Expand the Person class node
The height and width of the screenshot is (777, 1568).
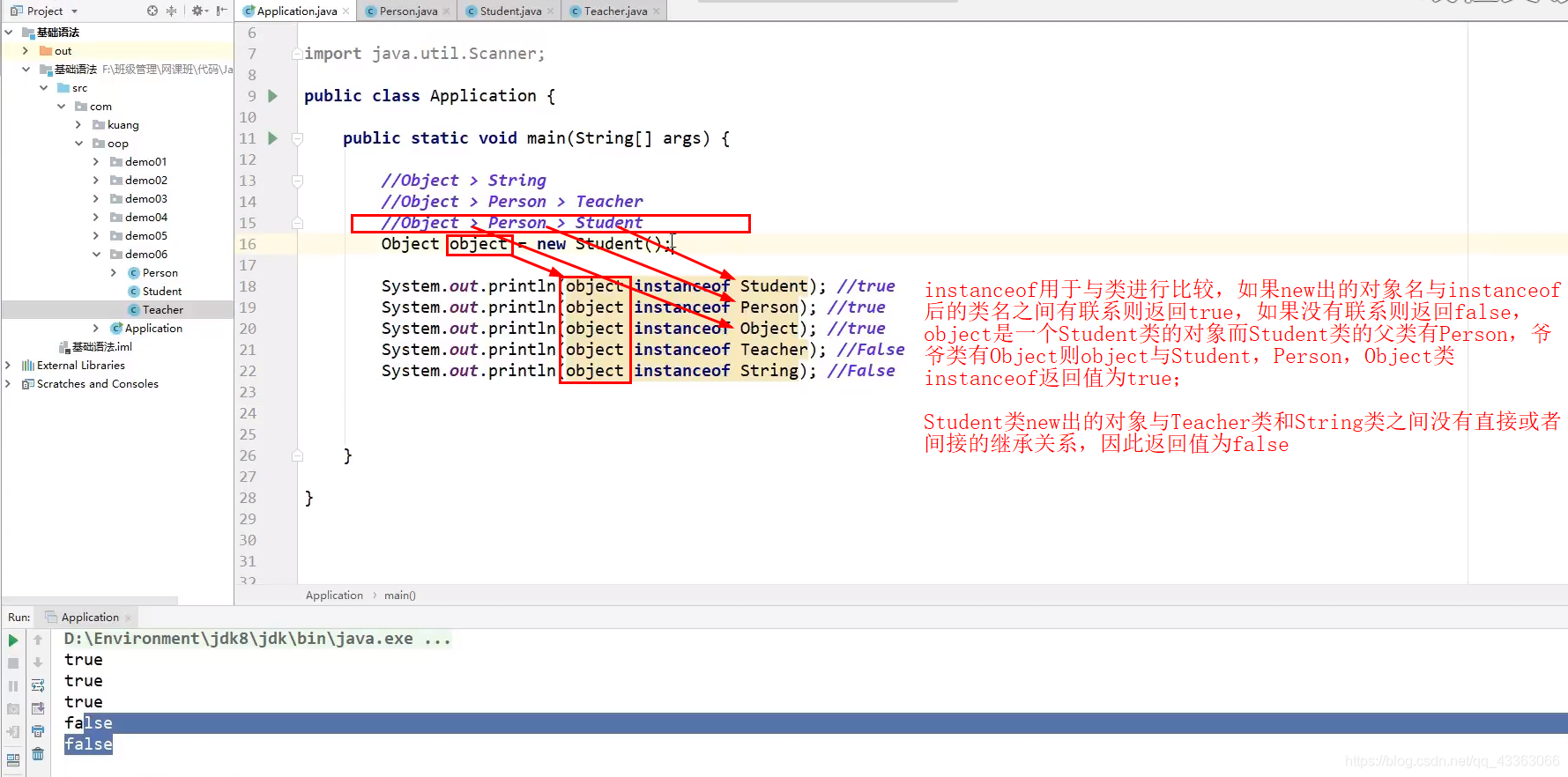pyautogui.click(x=114, y=273)
